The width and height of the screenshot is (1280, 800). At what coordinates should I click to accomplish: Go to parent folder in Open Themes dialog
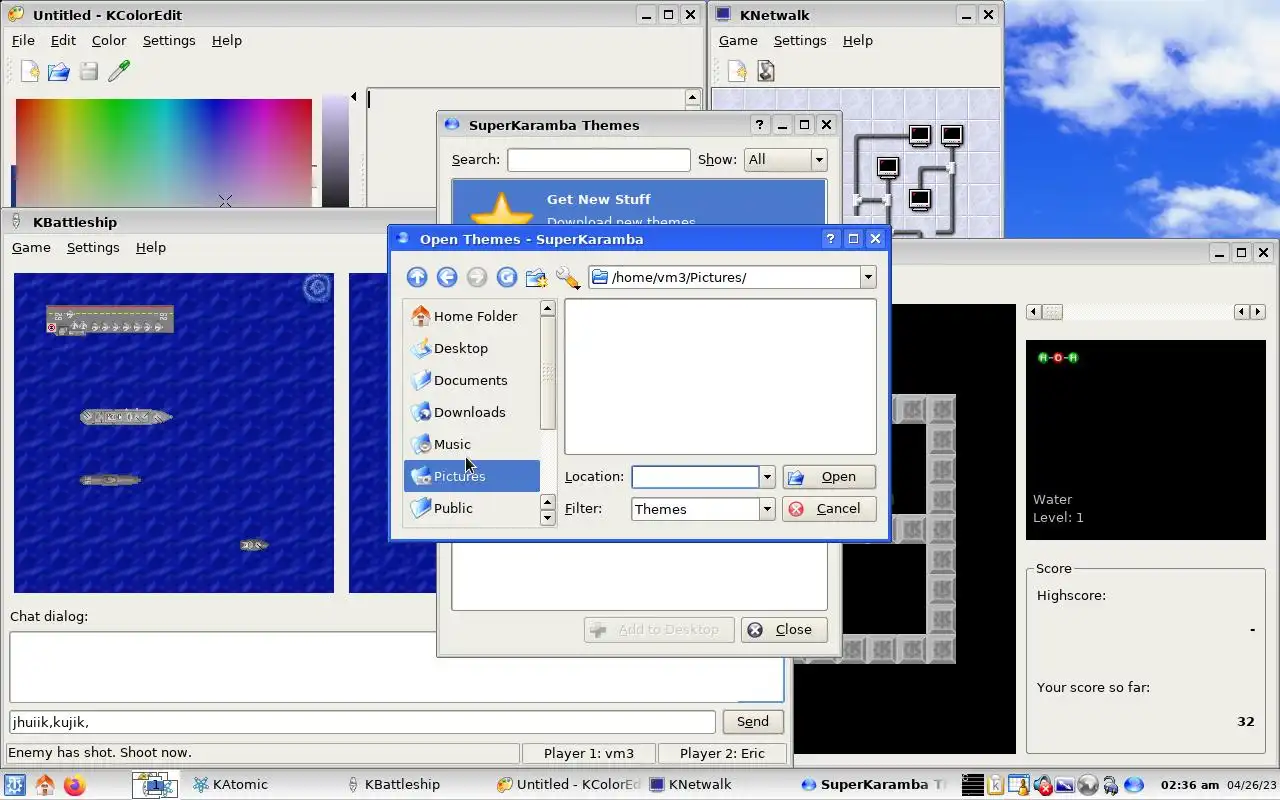(x=417, y=277)
